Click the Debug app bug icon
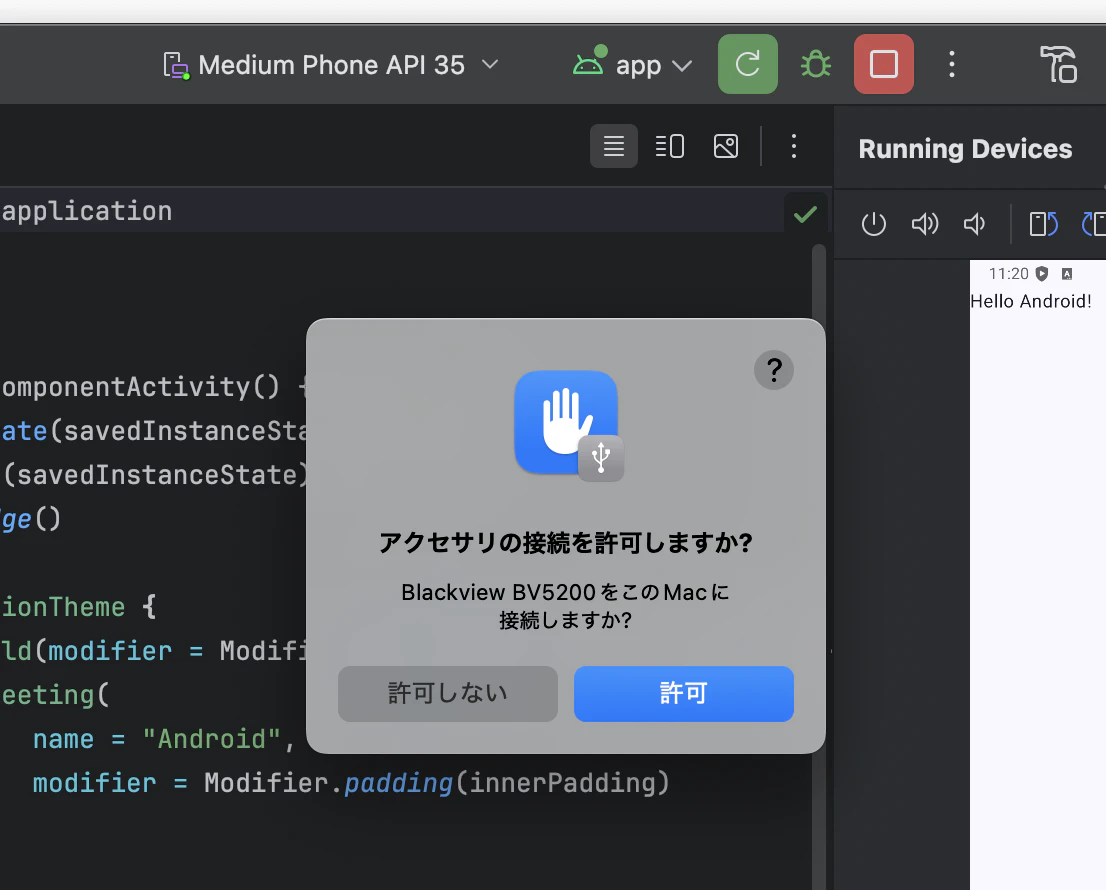 [x=815, y=64]
